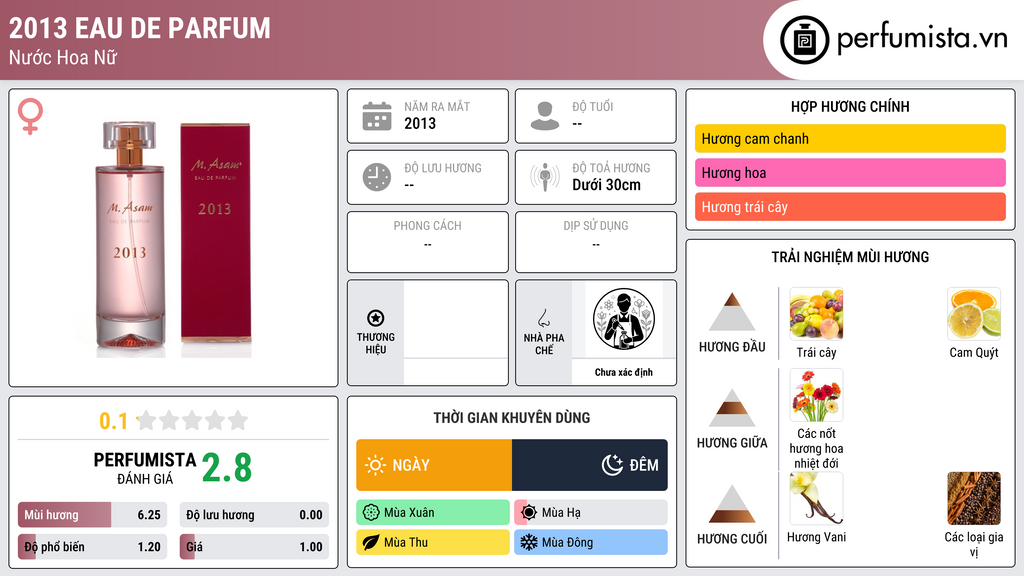Click the Chưa xác định perfumer label
Screen dimensions: 1024x576
[624, 372]
